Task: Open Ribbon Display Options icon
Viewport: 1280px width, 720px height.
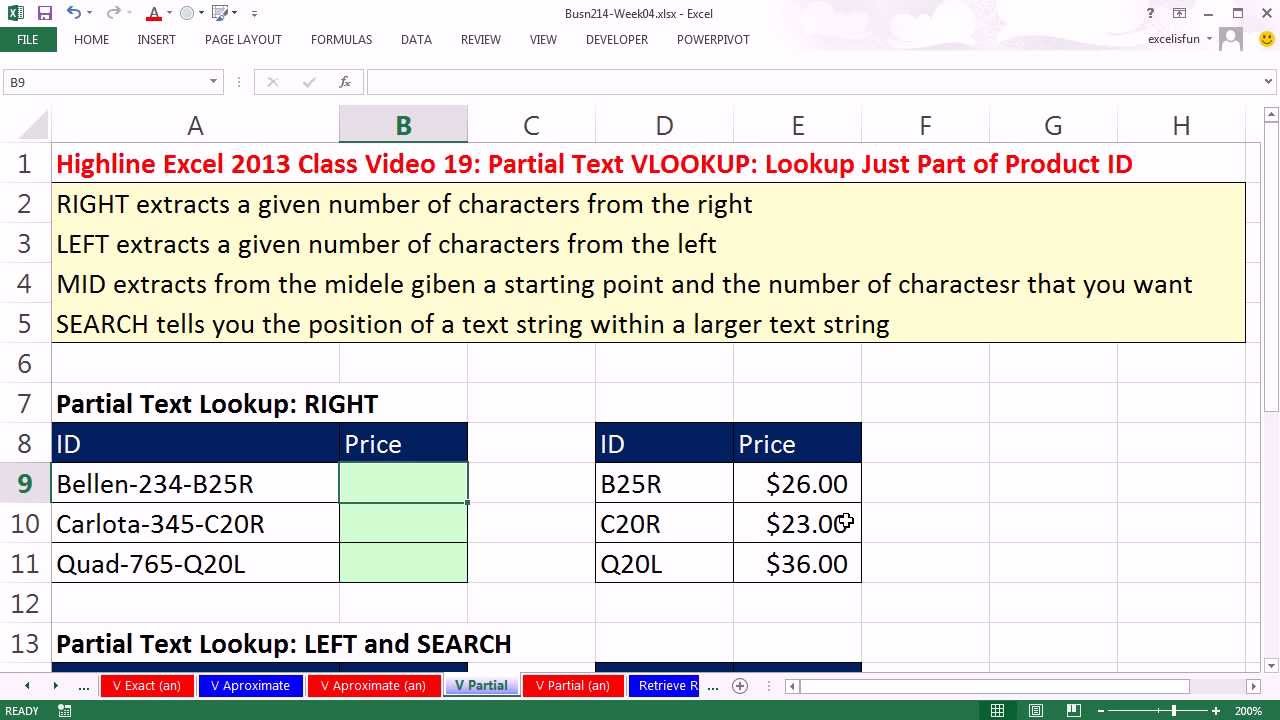Action: (1180, 14)
